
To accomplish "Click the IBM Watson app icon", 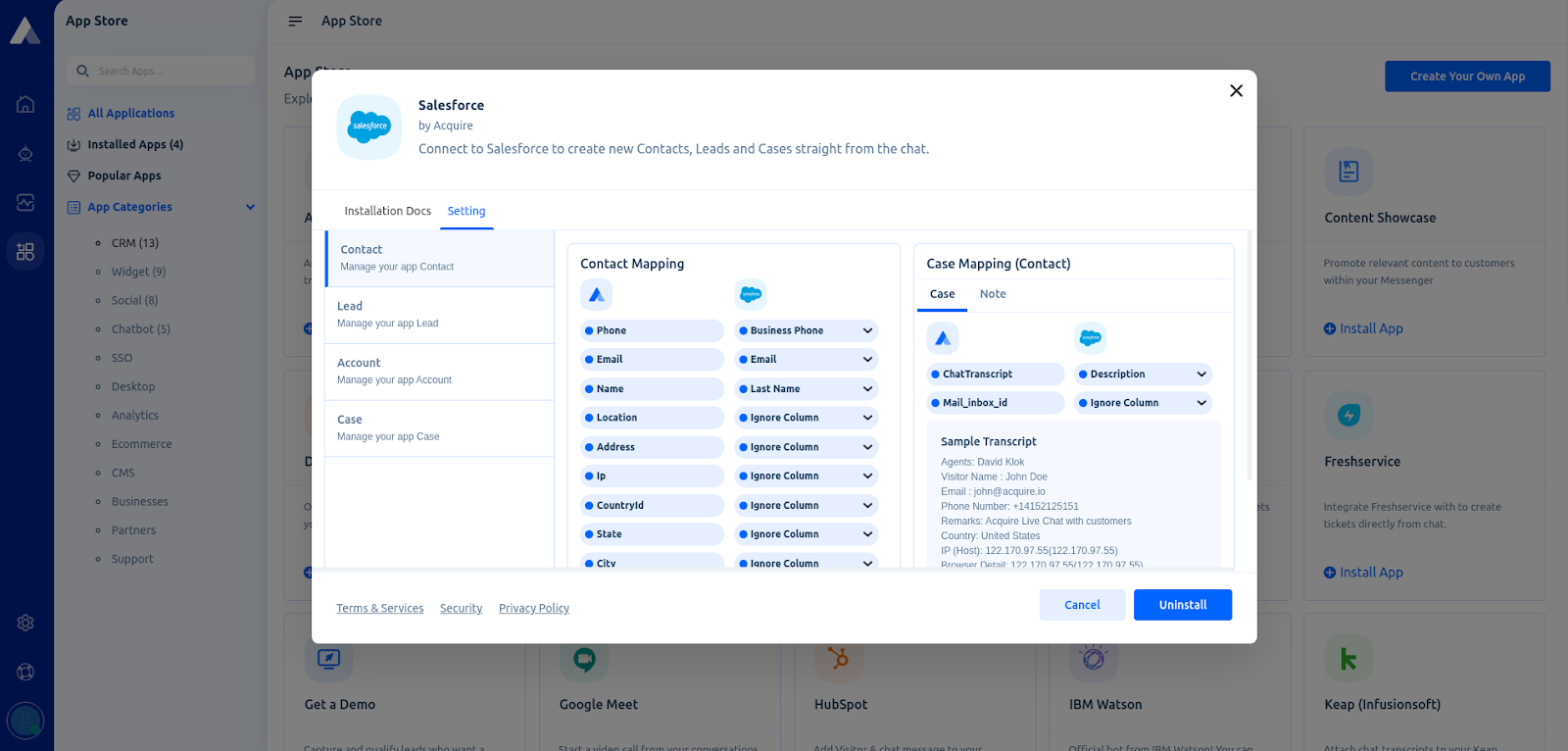I will click(x=1094, y=659).
